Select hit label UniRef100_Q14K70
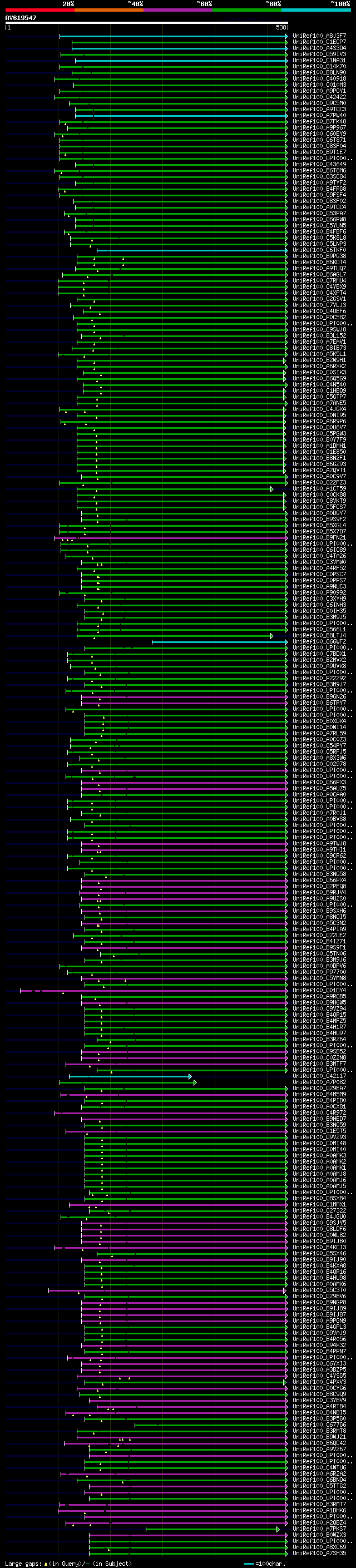 click(x=319, y=66)
